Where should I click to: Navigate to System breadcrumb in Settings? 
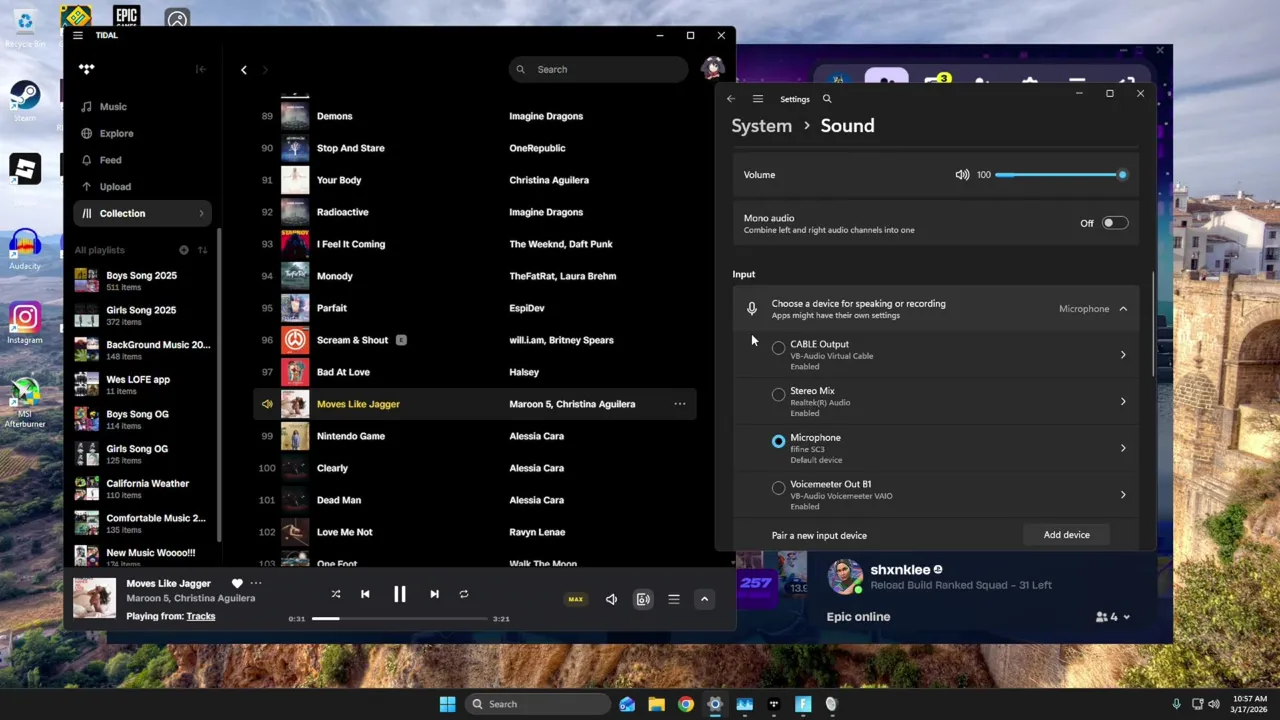point(761,126)
